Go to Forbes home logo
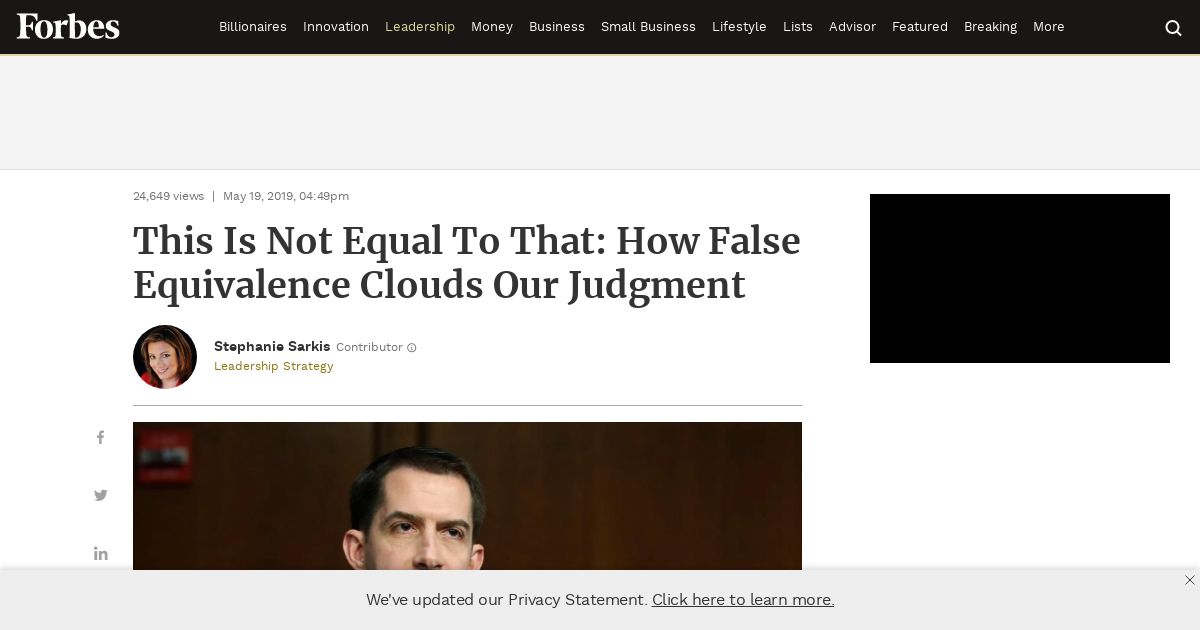1200x630 pixels. click(x=68, y=27)
